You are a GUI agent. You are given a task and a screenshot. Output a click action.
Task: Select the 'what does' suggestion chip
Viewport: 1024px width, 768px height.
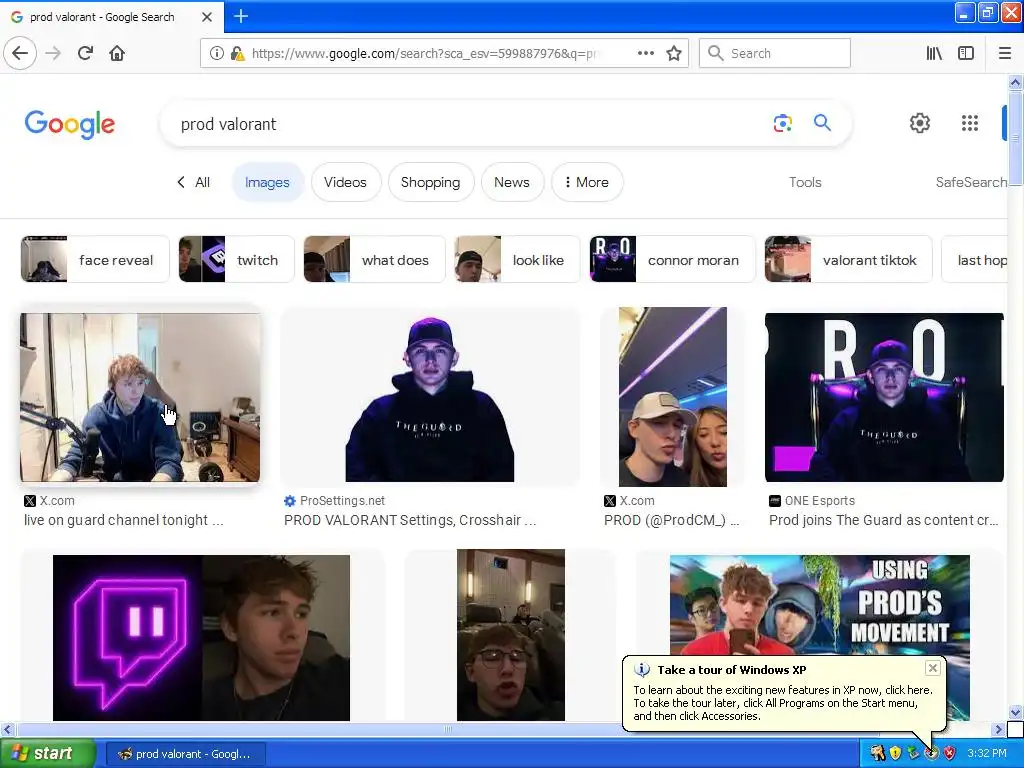pos(374,259)
